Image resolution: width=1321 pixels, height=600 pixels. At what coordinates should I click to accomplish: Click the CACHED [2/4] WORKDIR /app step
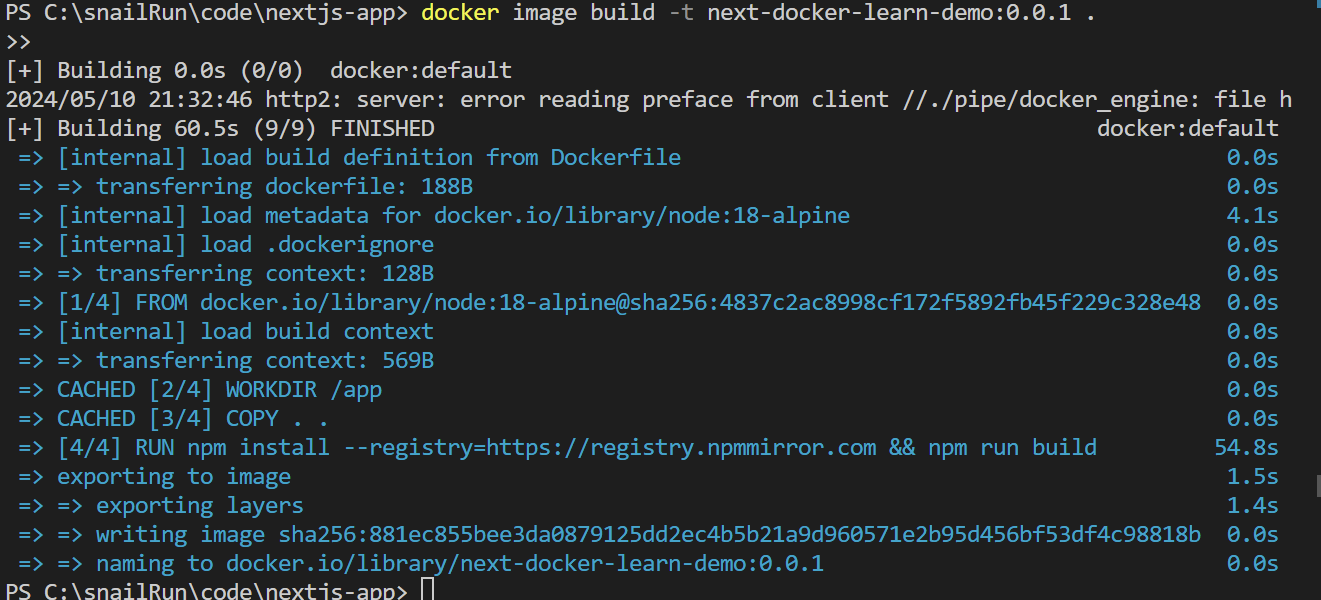click(x=219, y=389)
